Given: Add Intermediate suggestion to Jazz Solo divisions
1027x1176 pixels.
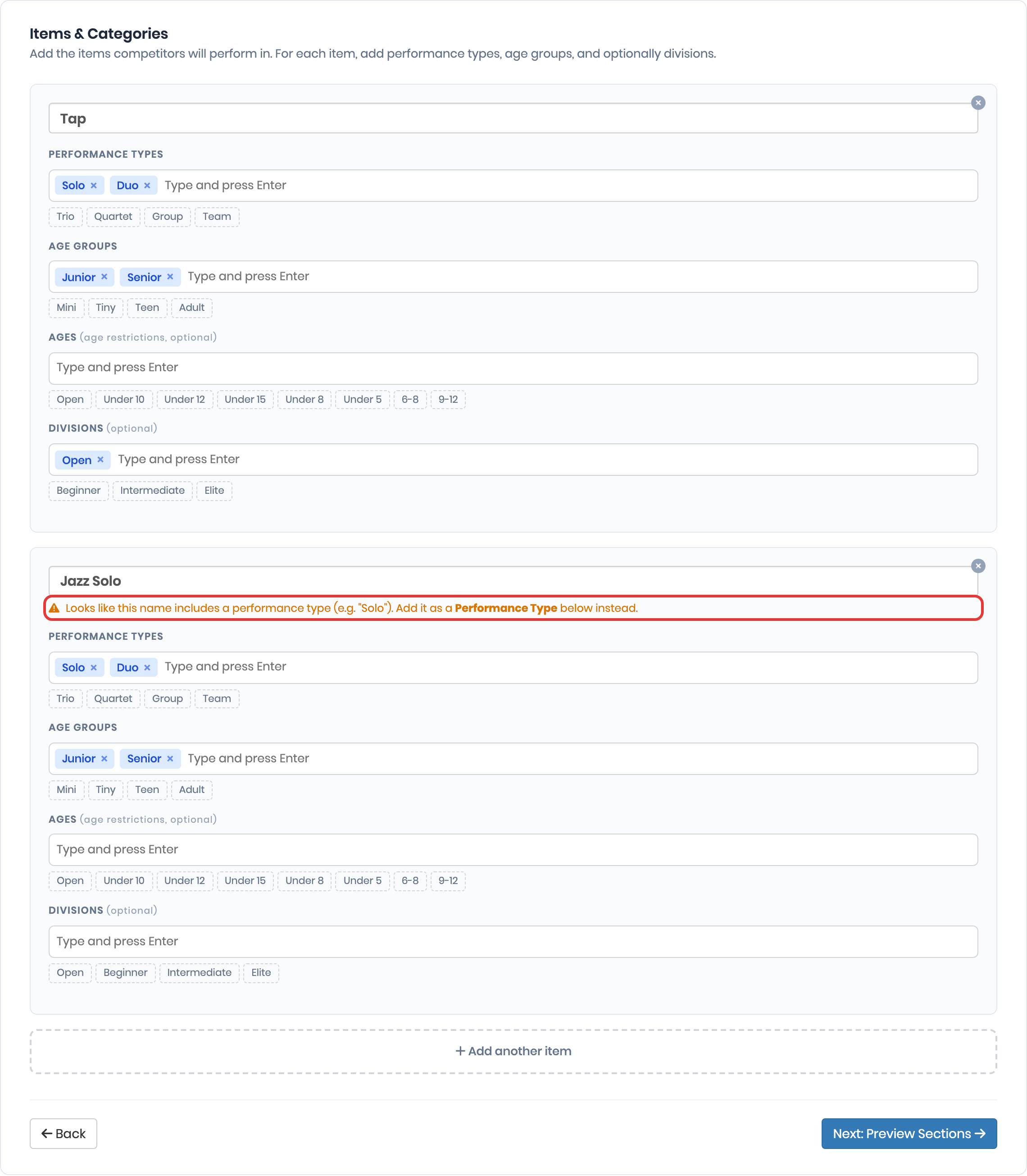Looking at the screenshot, I should click(x=200, y=973).
